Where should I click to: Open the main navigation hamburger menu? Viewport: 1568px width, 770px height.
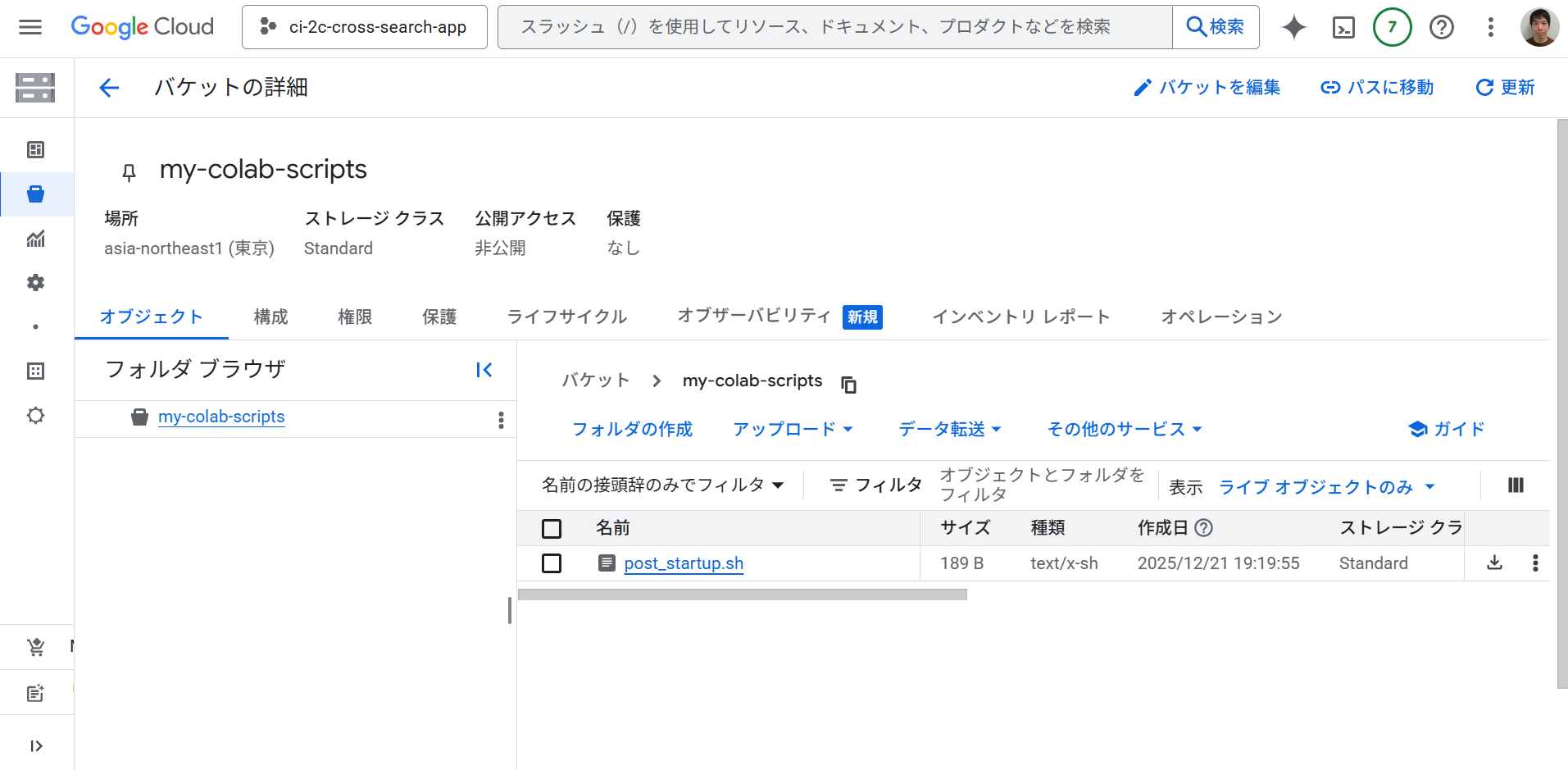(x=30, y=27)
